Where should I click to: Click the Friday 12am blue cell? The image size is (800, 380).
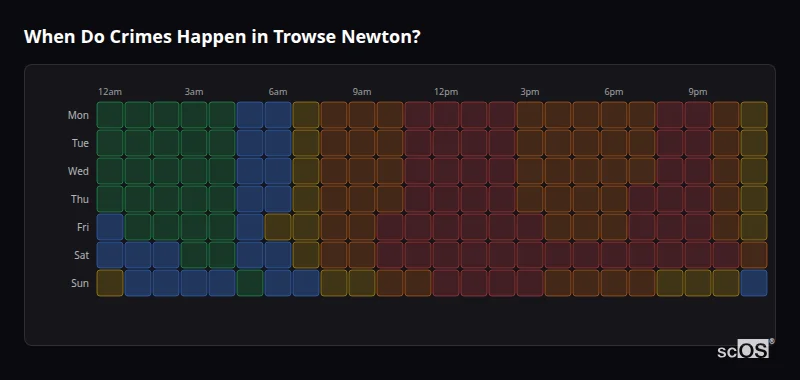[110, 227]
